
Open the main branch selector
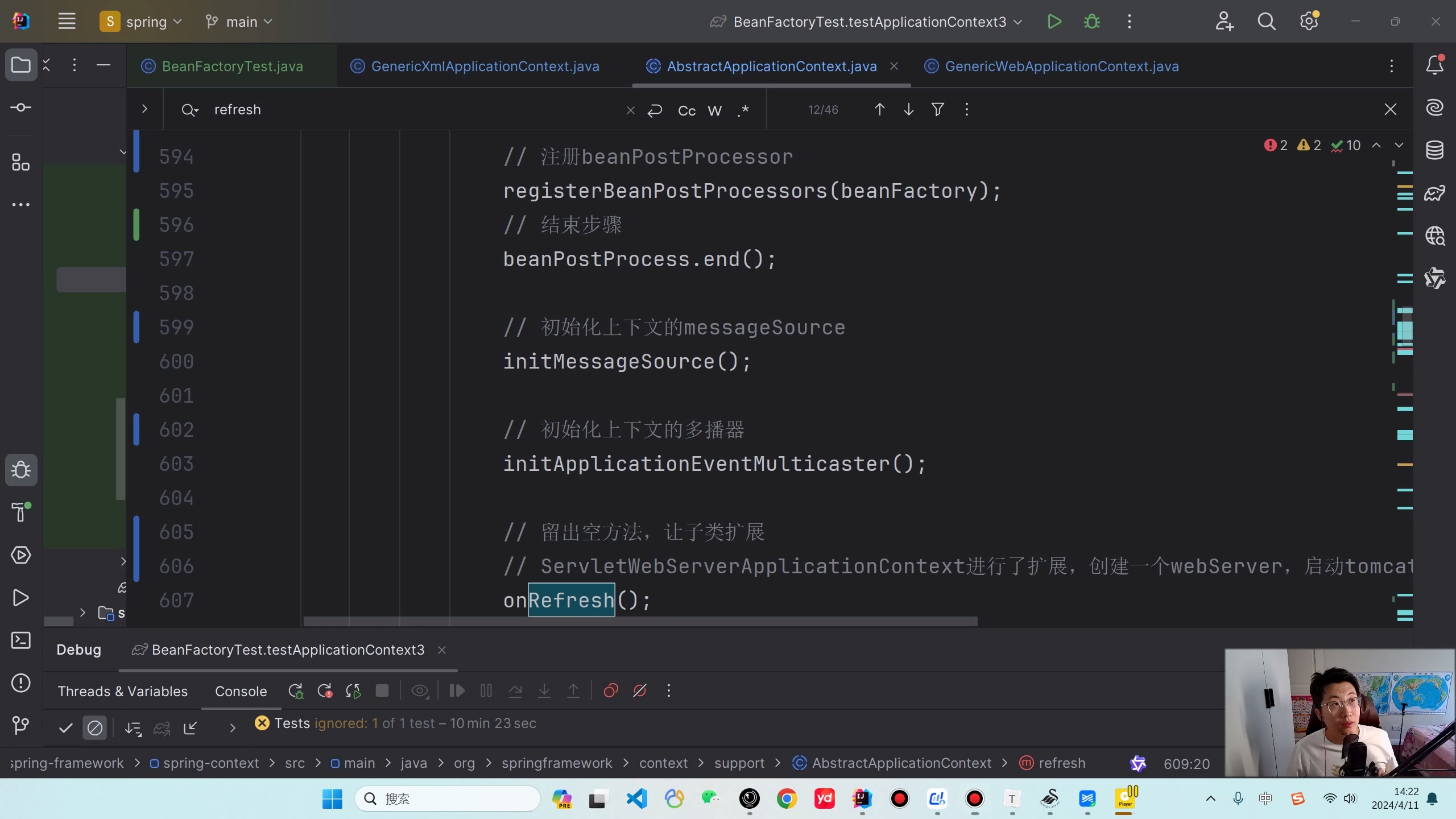[x=238, y=21]
